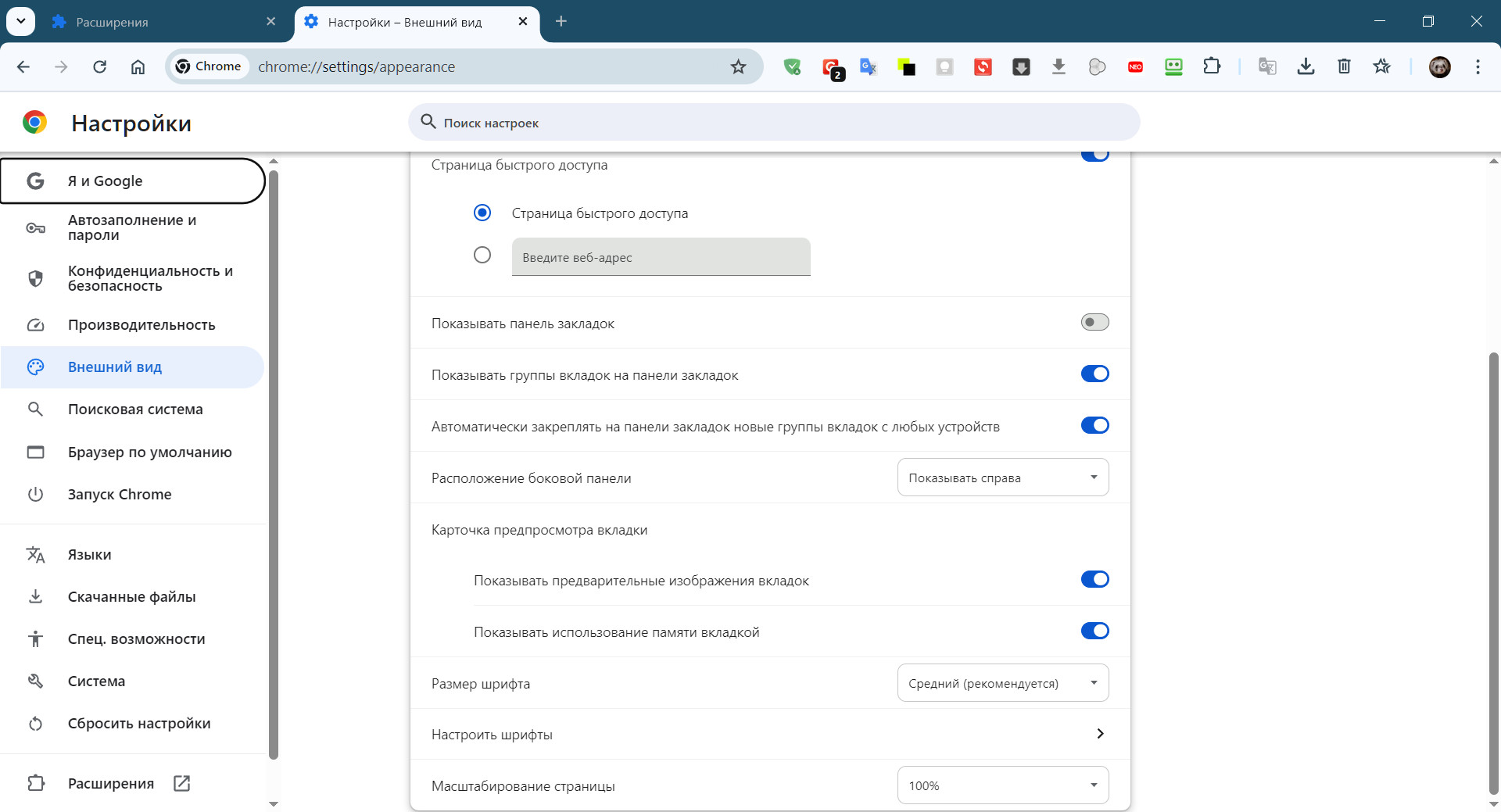The width and height of the screenshot is (1501, 812).
Task: Open the Chrome three-dot menu
Action: tap(1478, 66)
